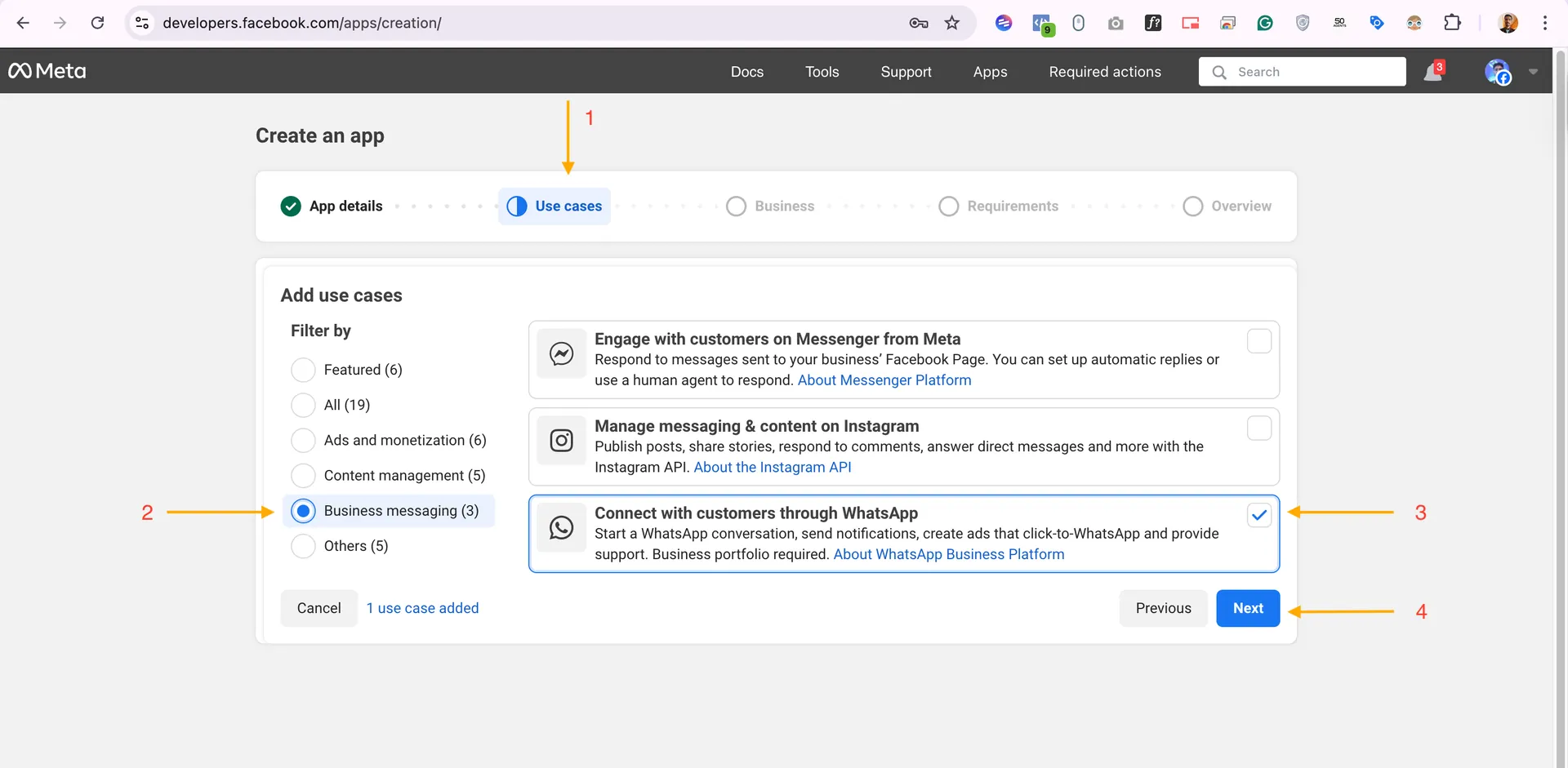
Task: Expand the account dropdown arrow
Action: [1533, 72]
